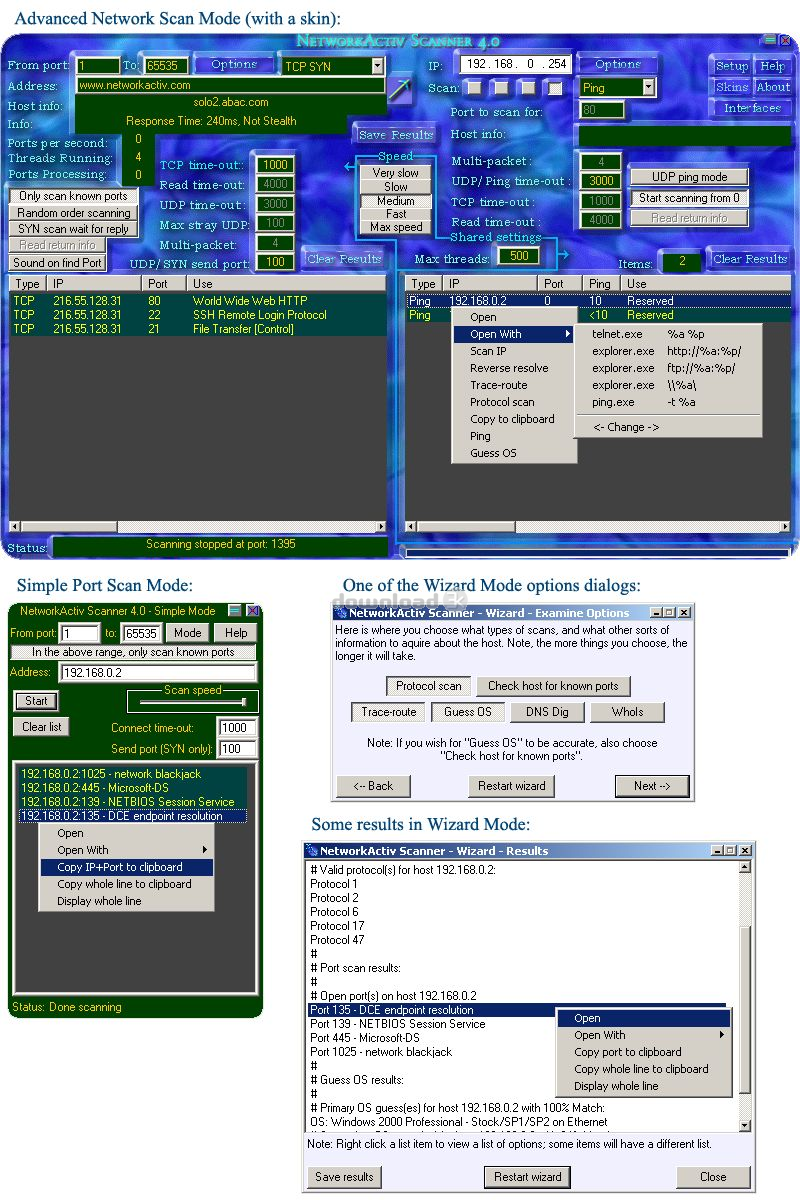Click the Simple Mode Address input field
Image resolution: width=800 pixels, height=1200 pixels.
pyautogui.click(x=158, y=673)
